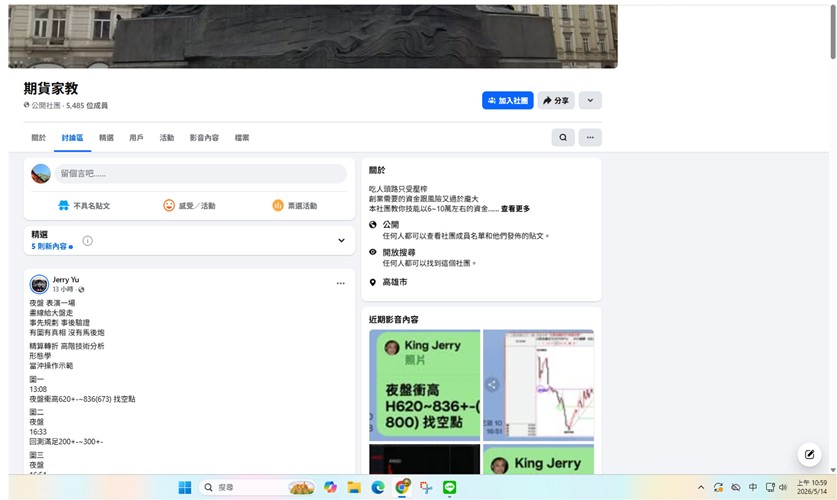Image resolution: width=837 pixels, height=500 pixels.
Task: Open the dropdown arrow beside 分享
Action: coord(590,100)
